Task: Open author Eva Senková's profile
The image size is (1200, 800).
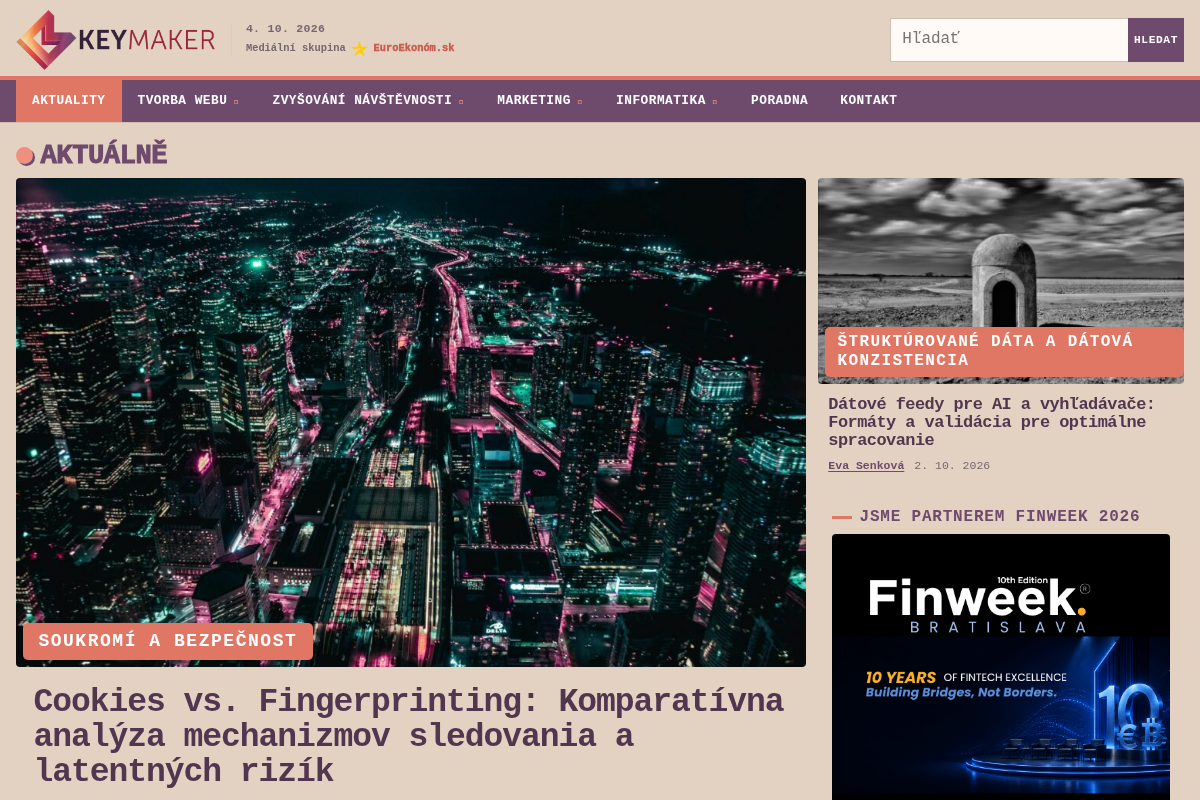Action: tap(866, 466)
